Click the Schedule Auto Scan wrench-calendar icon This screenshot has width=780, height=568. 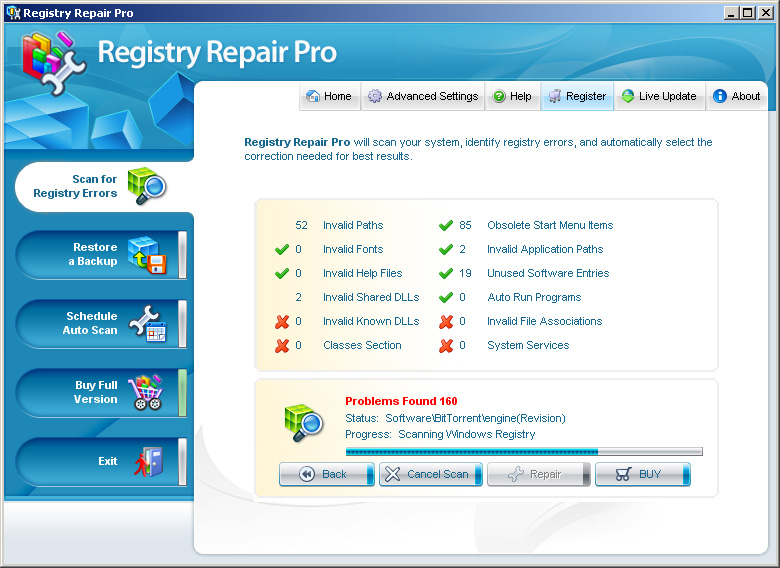147,324
